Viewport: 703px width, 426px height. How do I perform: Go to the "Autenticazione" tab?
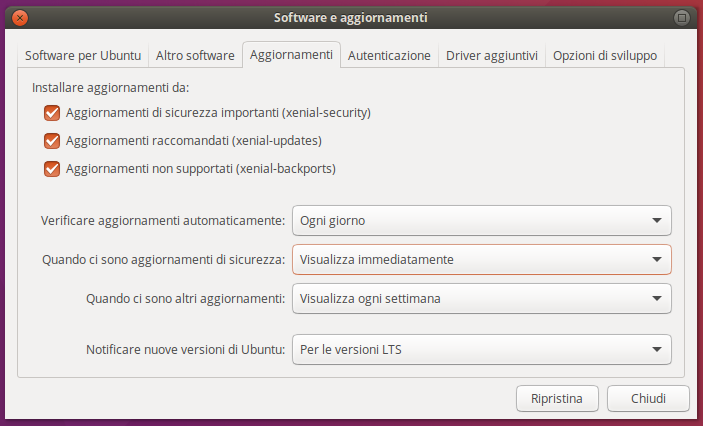(389, 56)
